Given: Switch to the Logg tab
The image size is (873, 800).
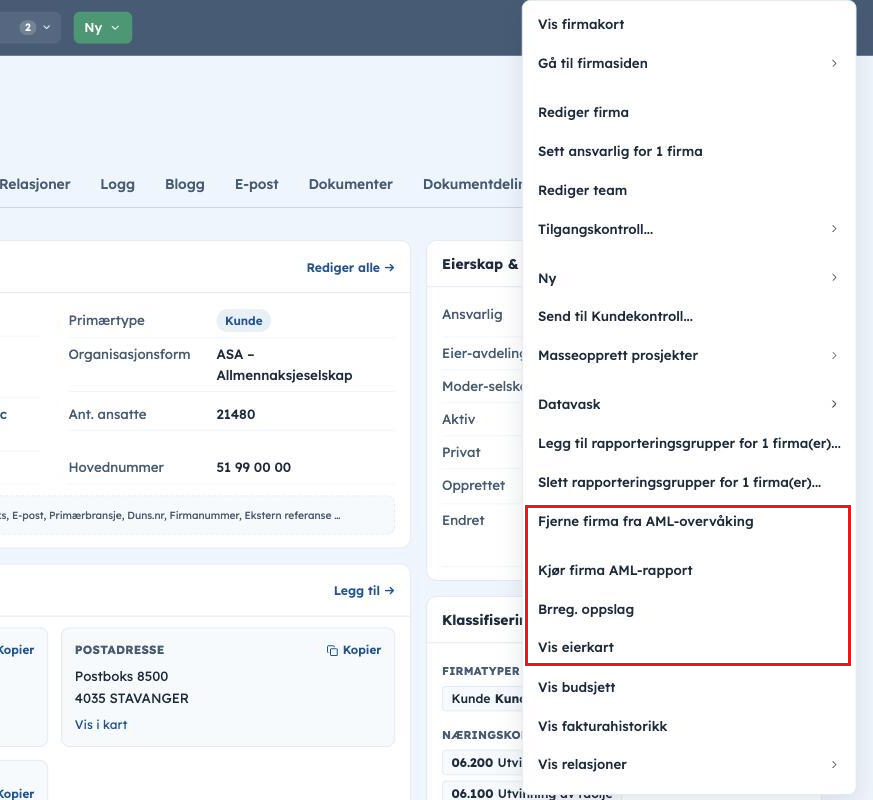Looking at the screenshot, I should pyautogui.click(x=117, y=184).
